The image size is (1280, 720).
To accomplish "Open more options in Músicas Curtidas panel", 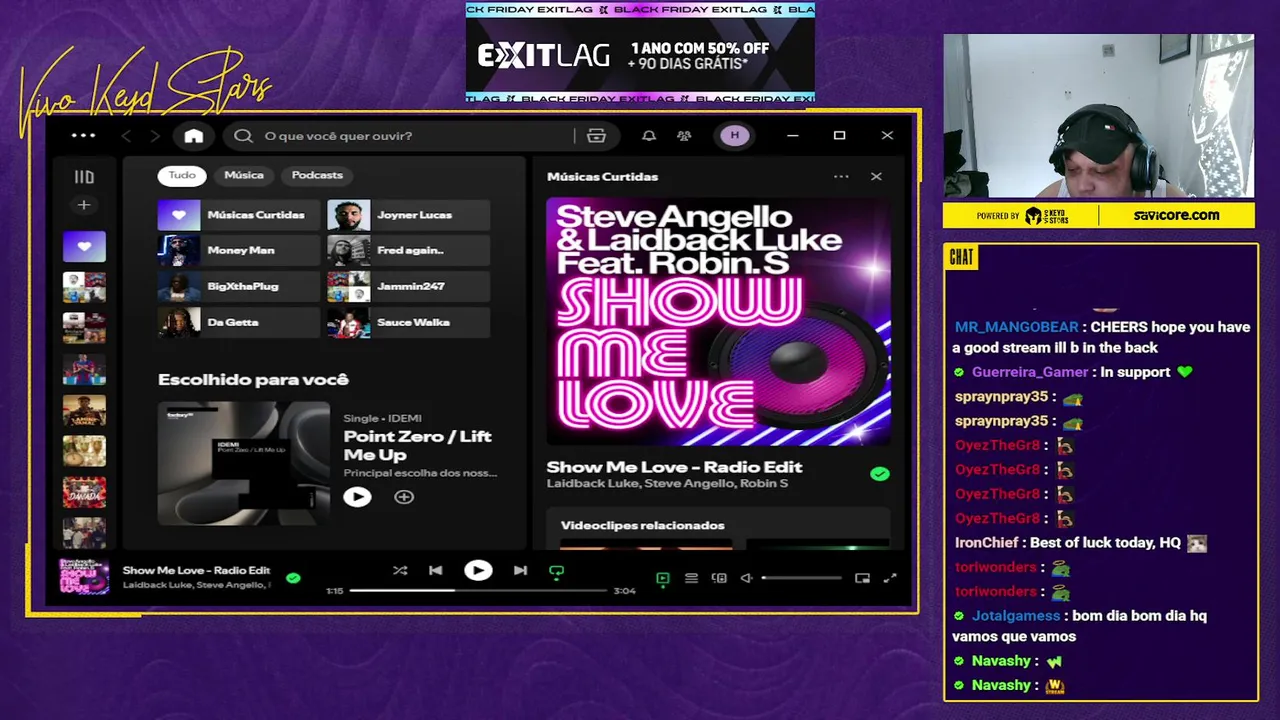I will pyautogui.click(x=841, y=177).
